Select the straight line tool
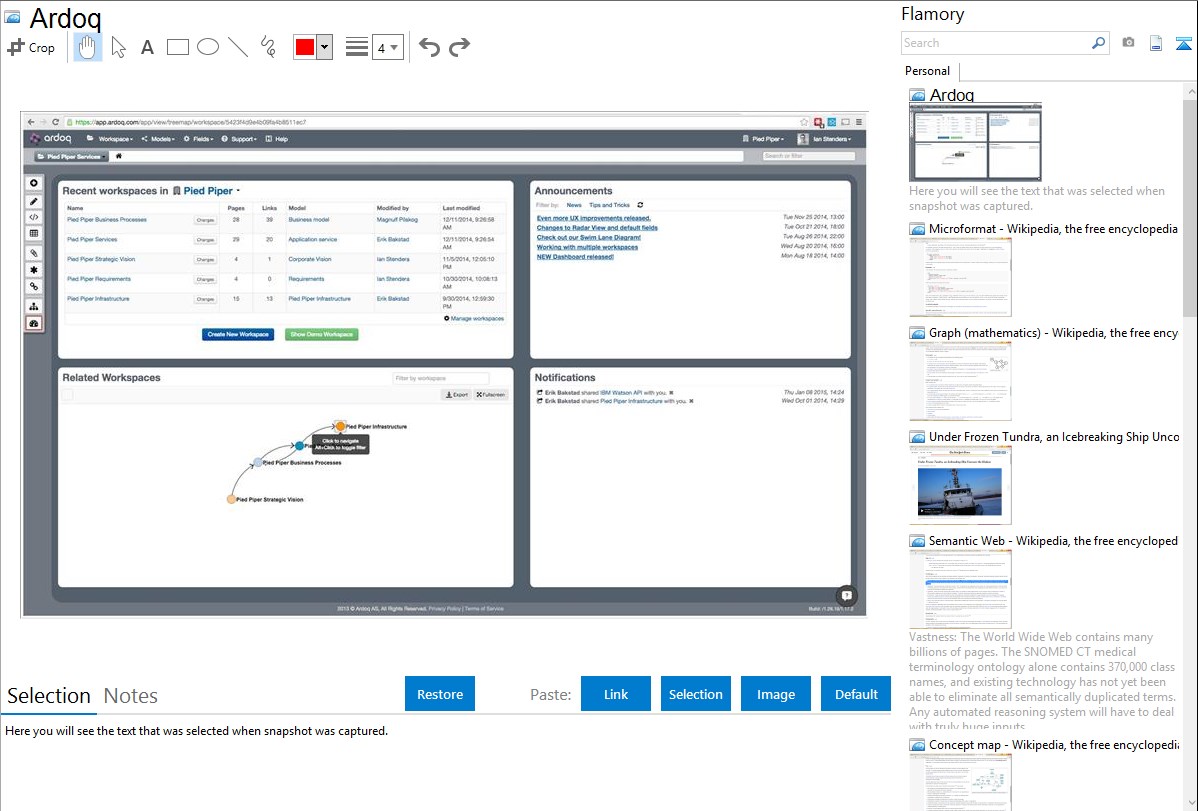 (238, 47)
